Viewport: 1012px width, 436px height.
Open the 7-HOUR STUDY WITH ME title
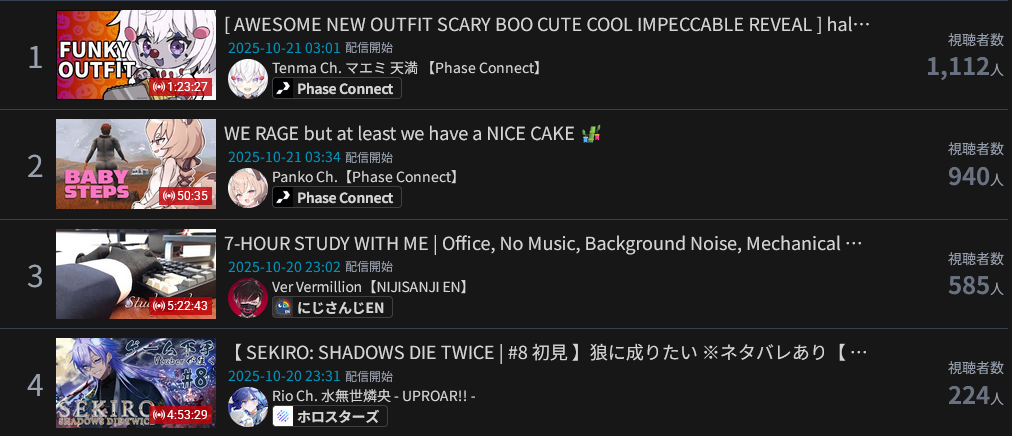click(543, 243)
